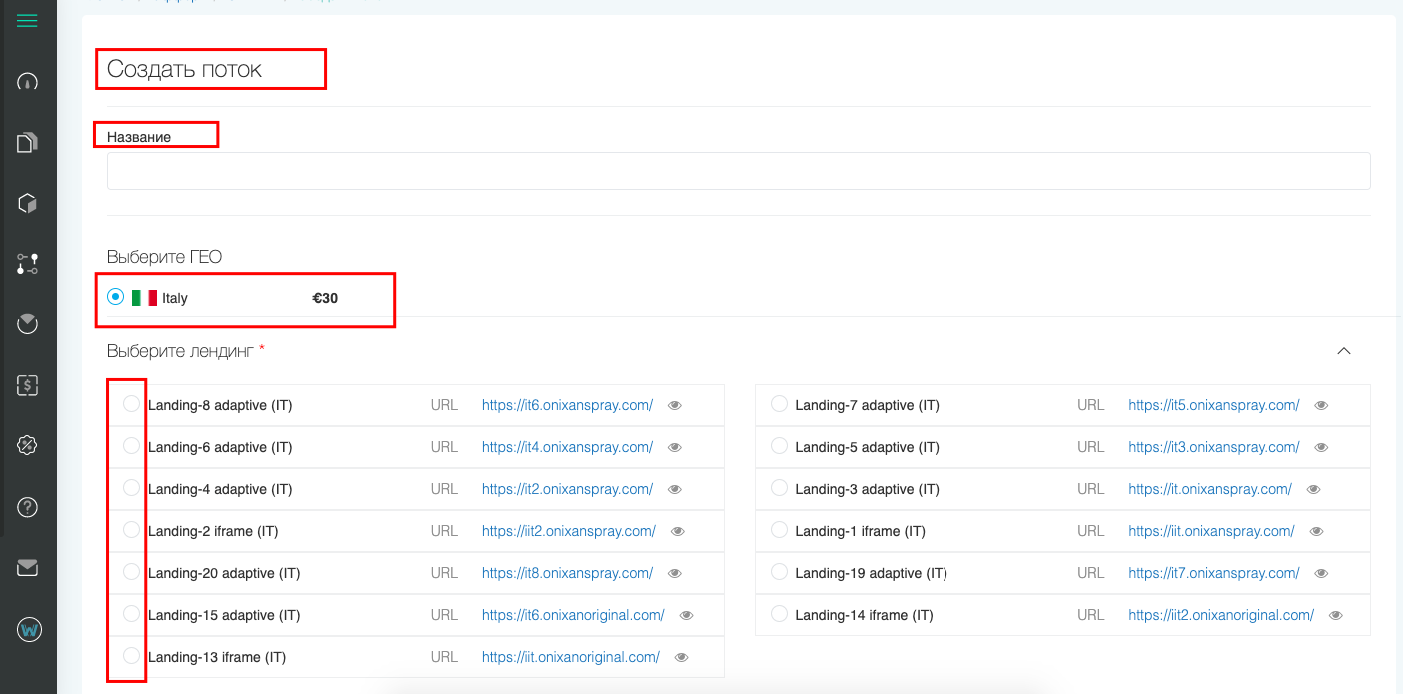
Task: Open the mail envelope sidebar icon
Action: pyautogui.click(x=28, y=568)
